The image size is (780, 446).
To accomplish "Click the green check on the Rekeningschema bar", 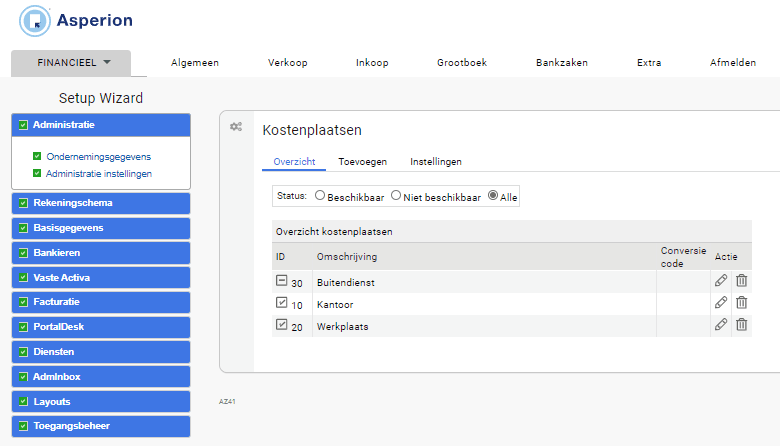I will 23,203.
